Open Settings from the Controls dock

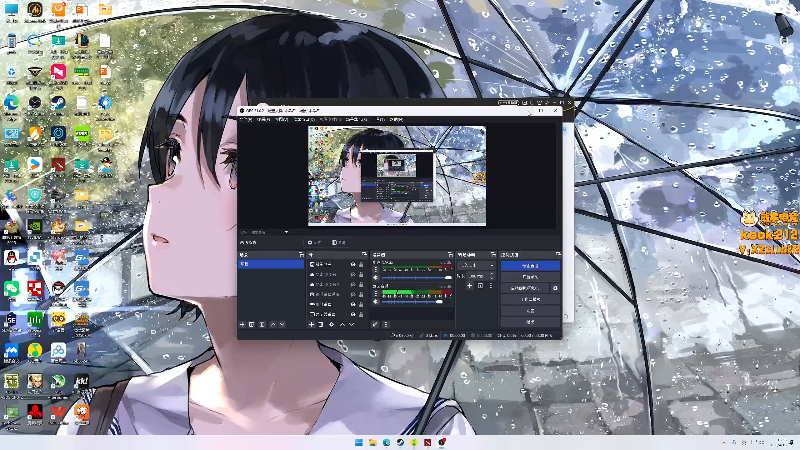[x=530, y=311]
